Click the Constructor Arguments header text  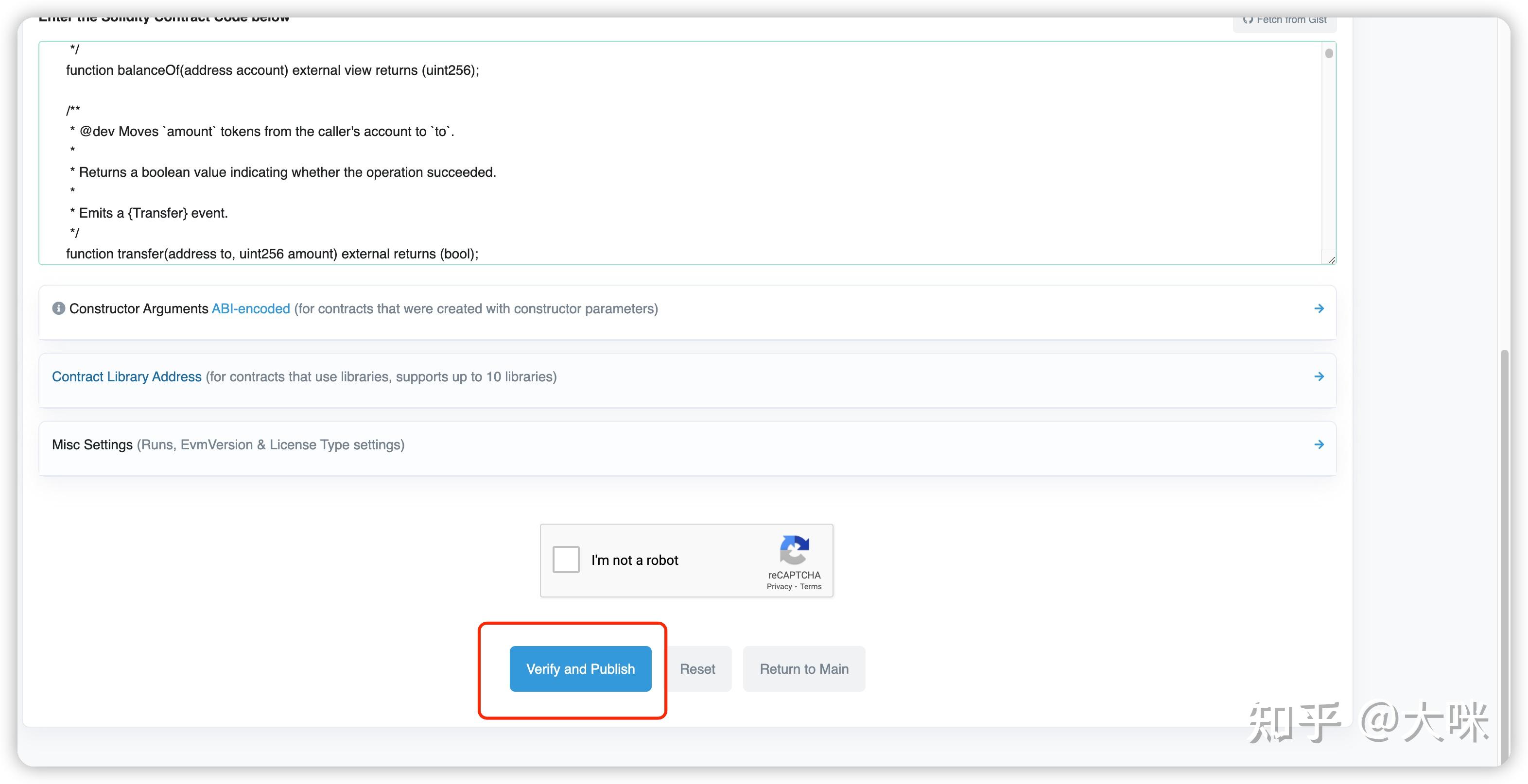click(138, 308)
